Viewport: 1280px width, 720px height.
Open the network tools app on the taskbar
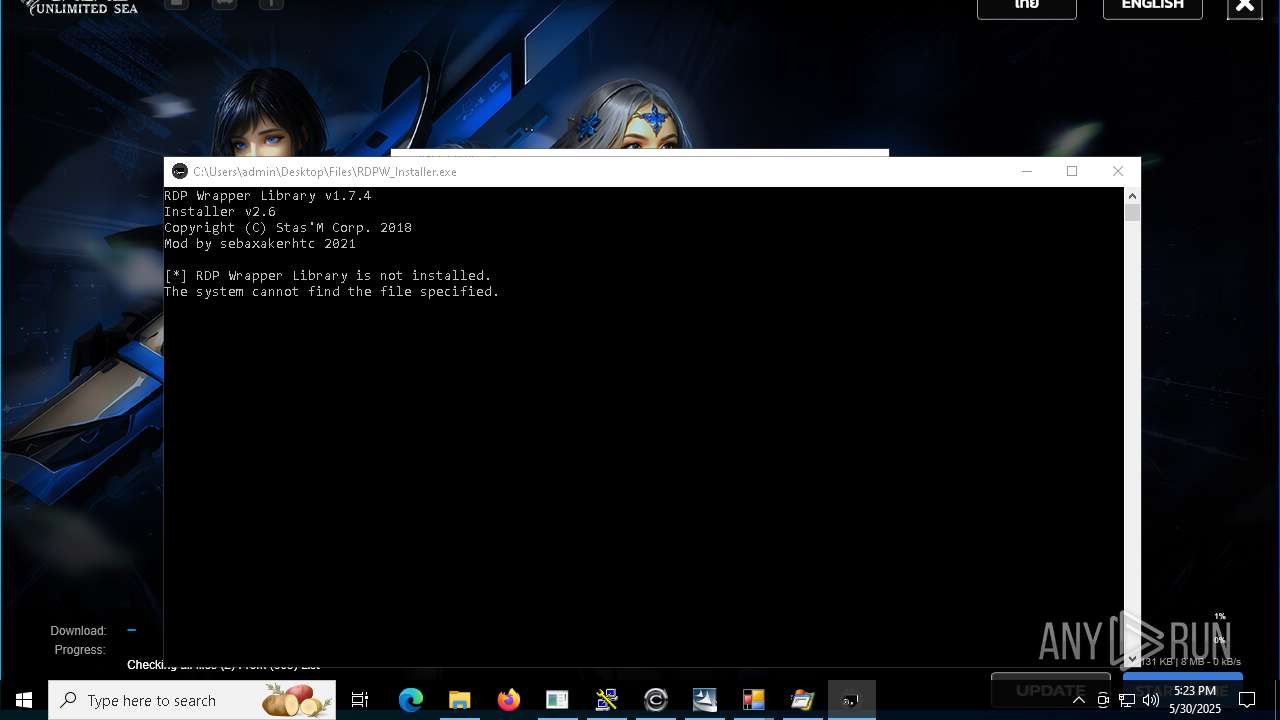(606, 700)
